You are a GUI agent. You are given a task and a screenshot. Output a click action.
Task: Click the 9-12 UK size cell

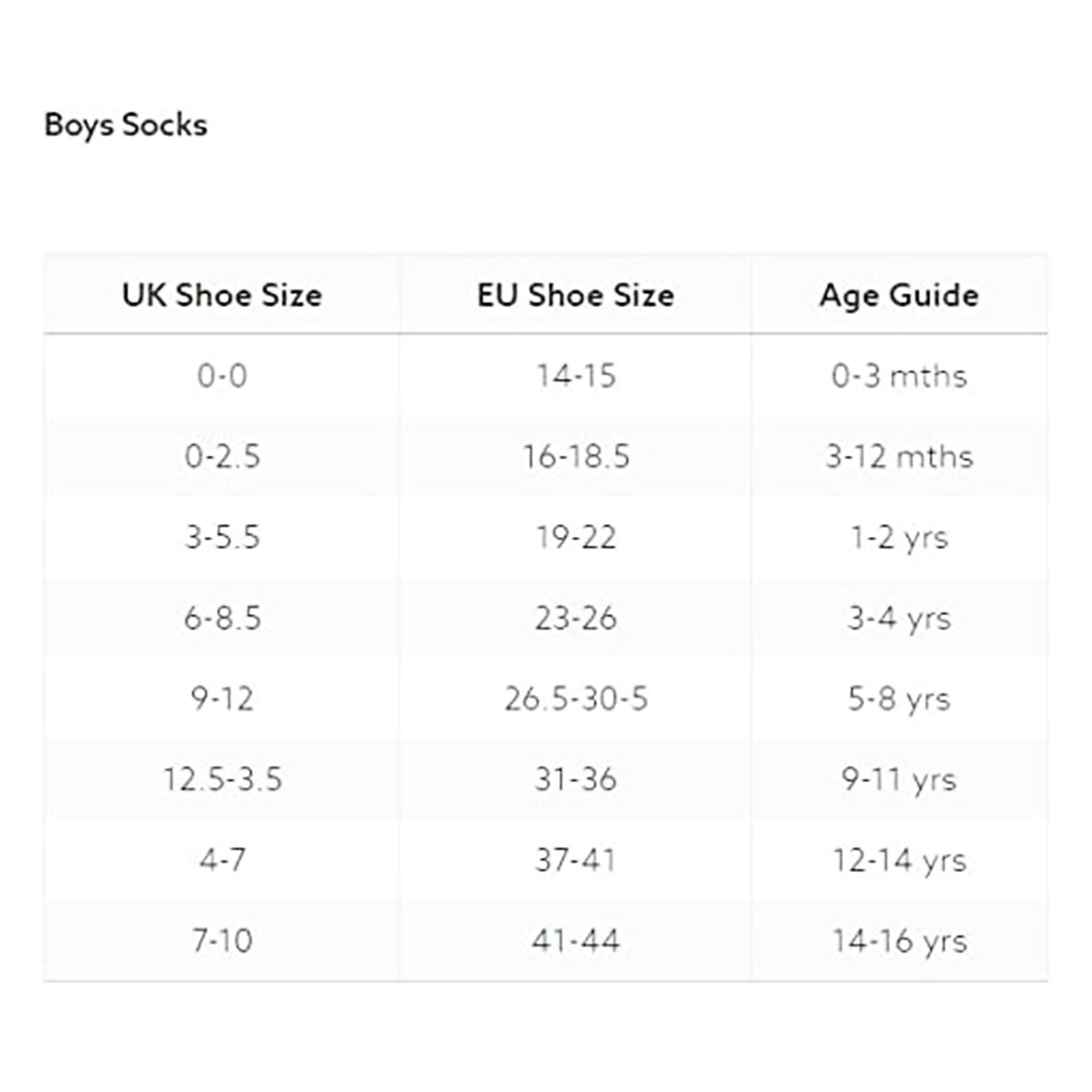point(222,699)
